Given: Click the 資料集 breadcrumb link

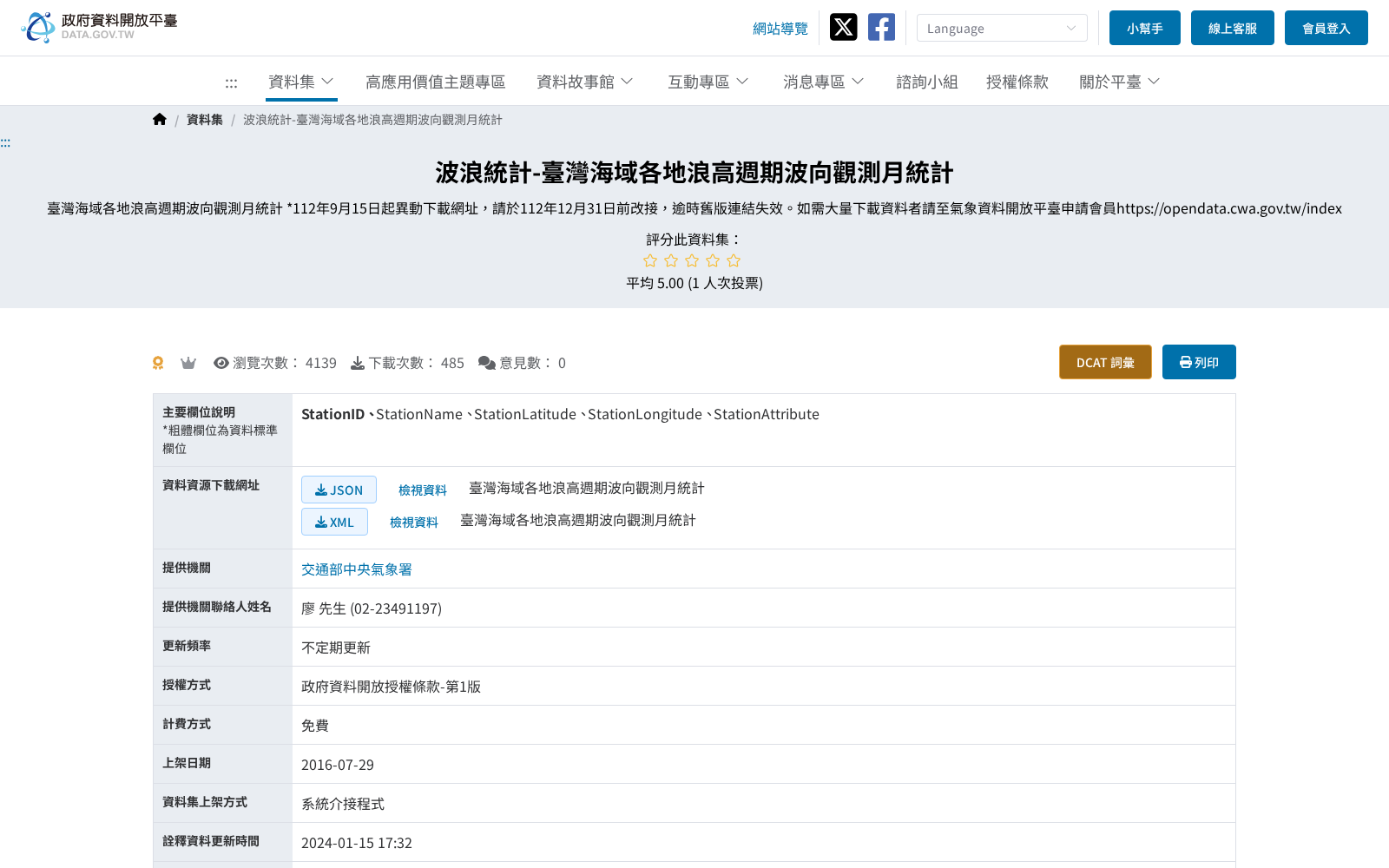Looking at the screenshot, I should click(x=205, y=120).
